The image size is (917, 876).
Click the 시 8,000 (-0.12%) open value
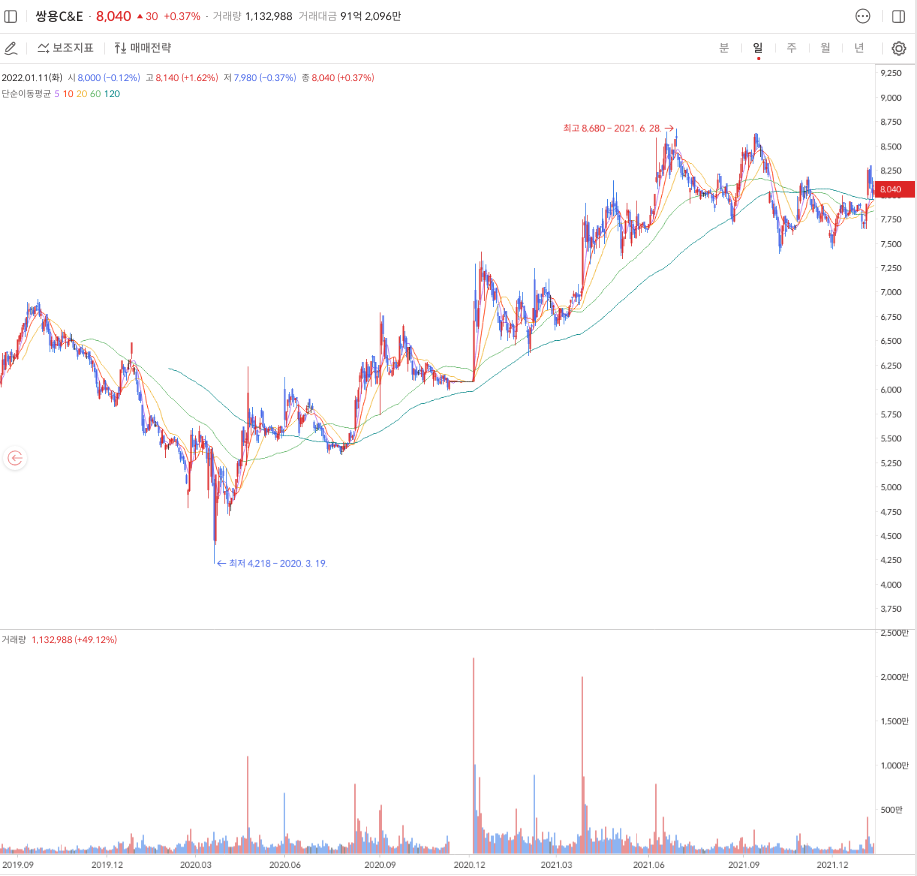pyautogui.click(x=104, y=78)
